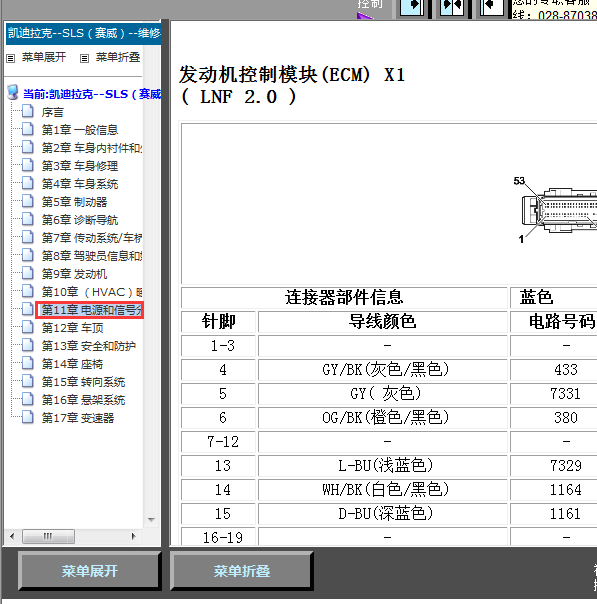Screen dimensions: 597x604
Task: Select 第8章 驾驶员信息 chapter
Action: pyautogui.click(x=92, y=256)
